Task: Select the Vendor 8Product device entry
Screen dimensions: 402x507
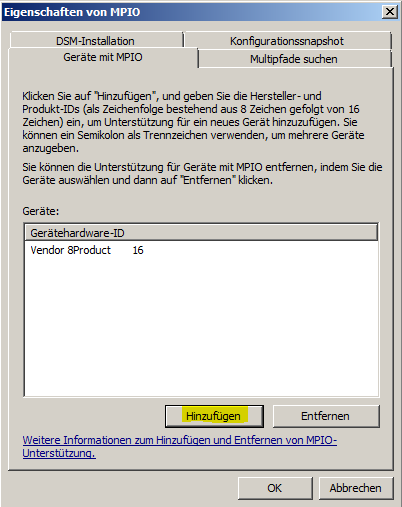Action: [x=87, y=250]
